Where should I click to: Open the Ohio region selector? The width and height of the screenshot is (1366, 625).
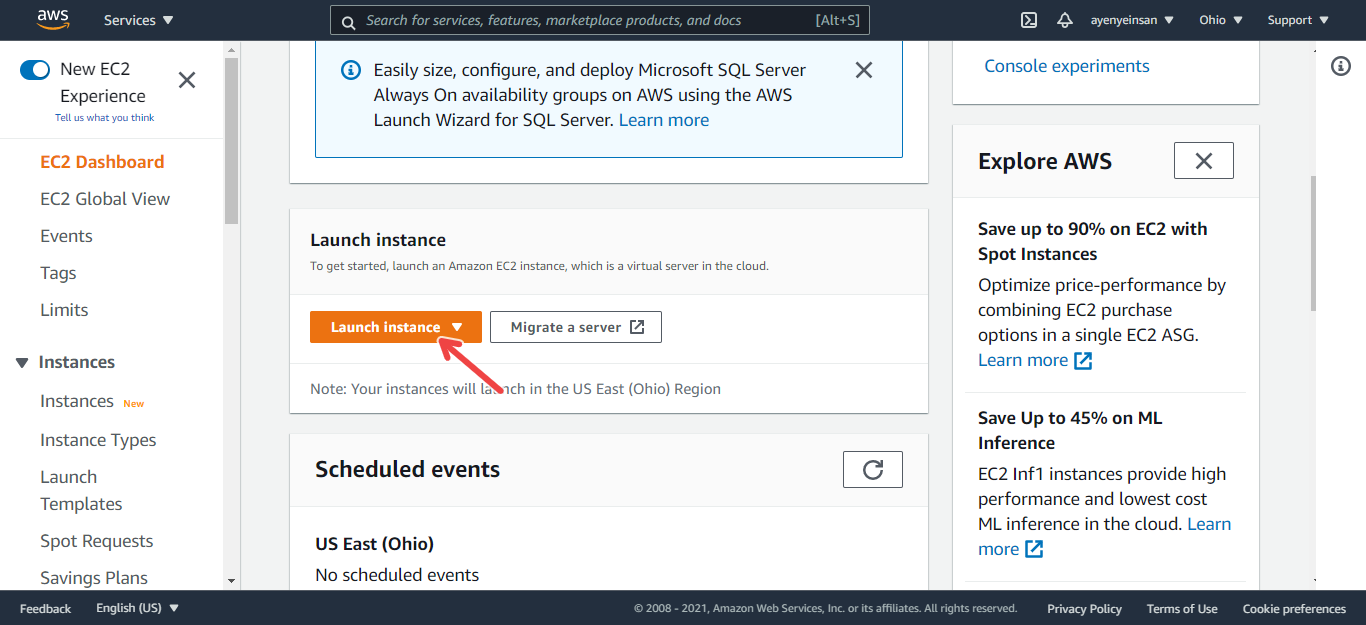1221,20
